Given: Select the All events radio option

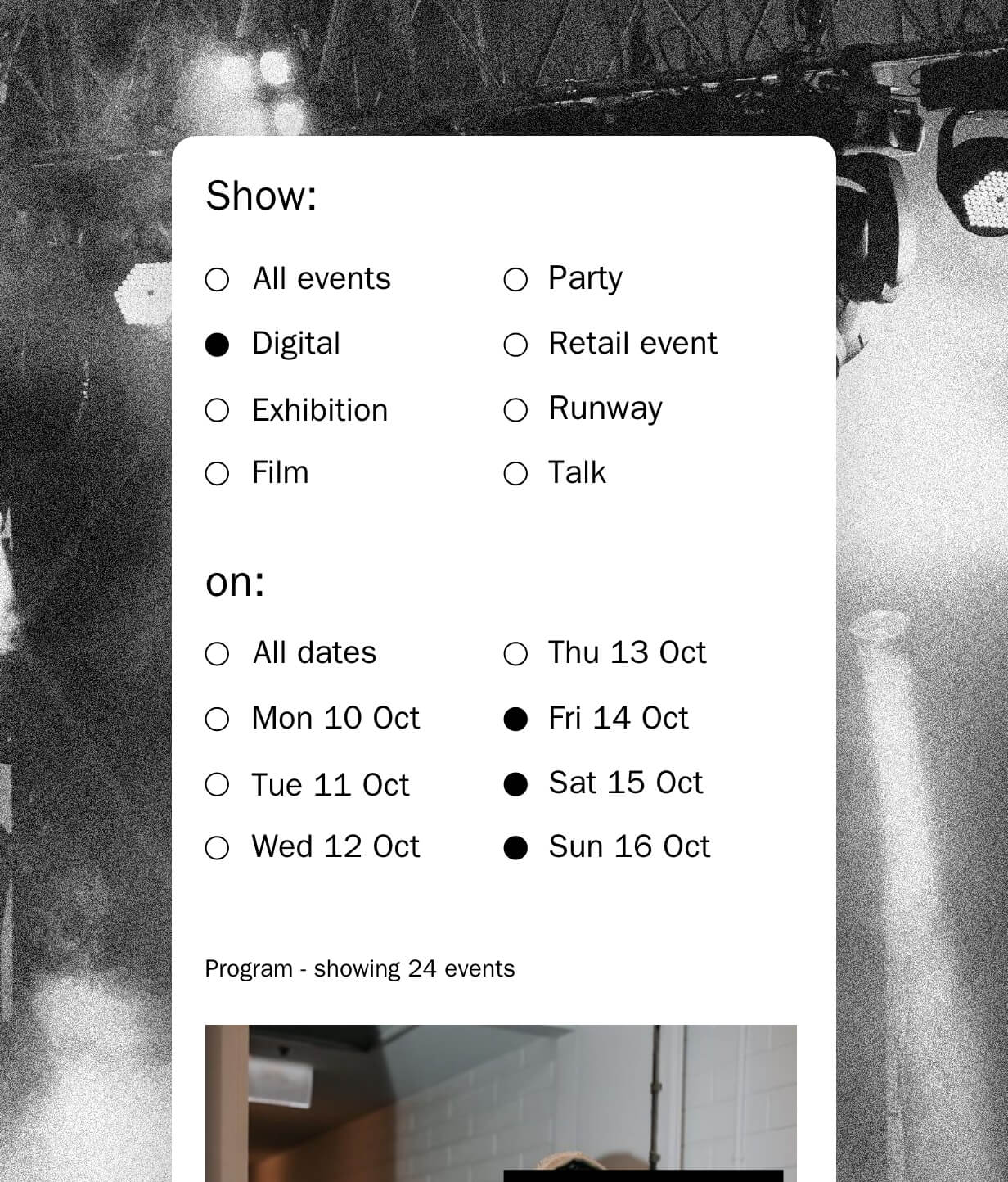Looking at the screenshot, I should coord(217,280).
